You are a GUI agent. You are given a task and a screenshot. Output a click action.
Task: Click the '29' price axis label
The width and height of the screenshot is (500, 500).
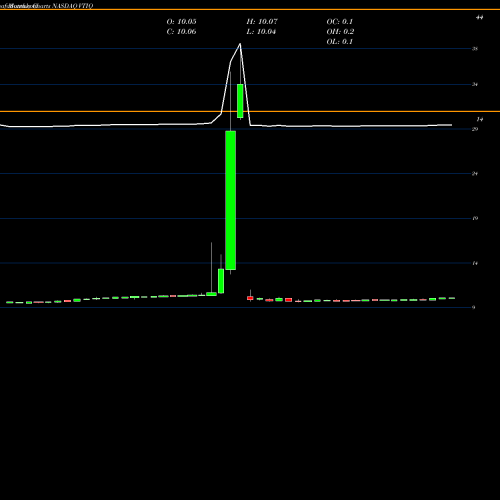pyautogui.click(x=475, y=129)
